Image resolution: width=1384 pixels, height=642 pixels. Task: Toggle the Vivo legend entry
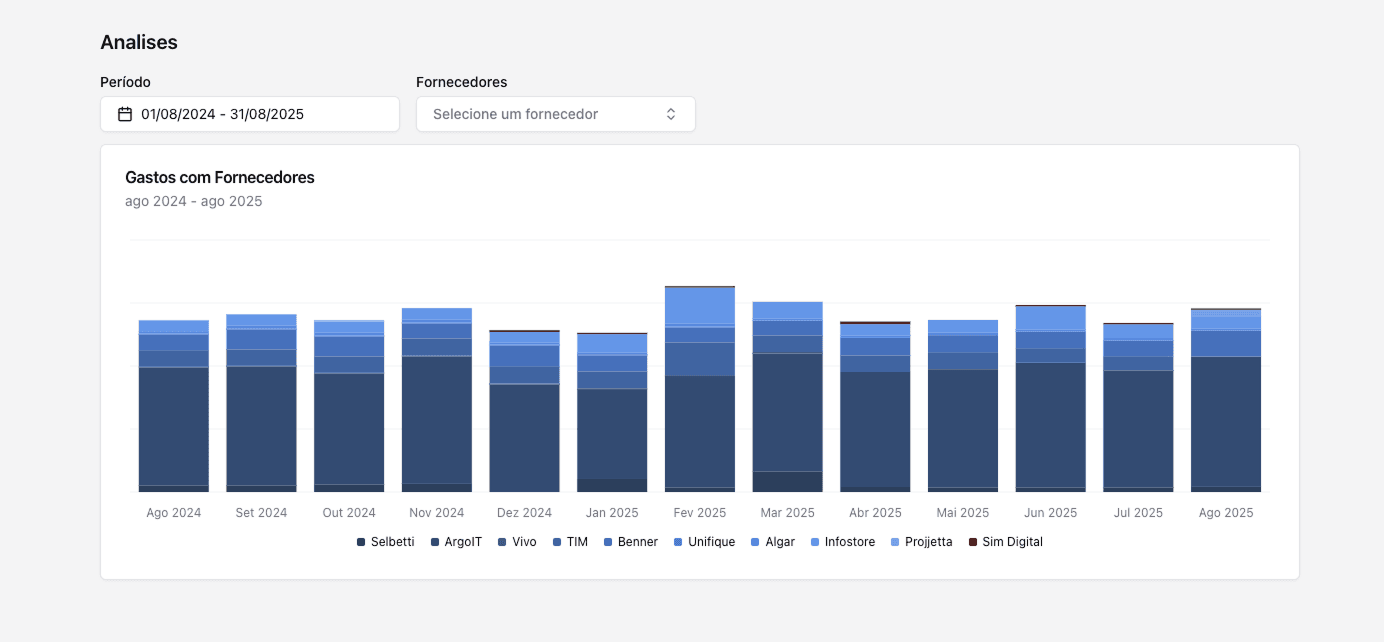(x=517, y=542)
